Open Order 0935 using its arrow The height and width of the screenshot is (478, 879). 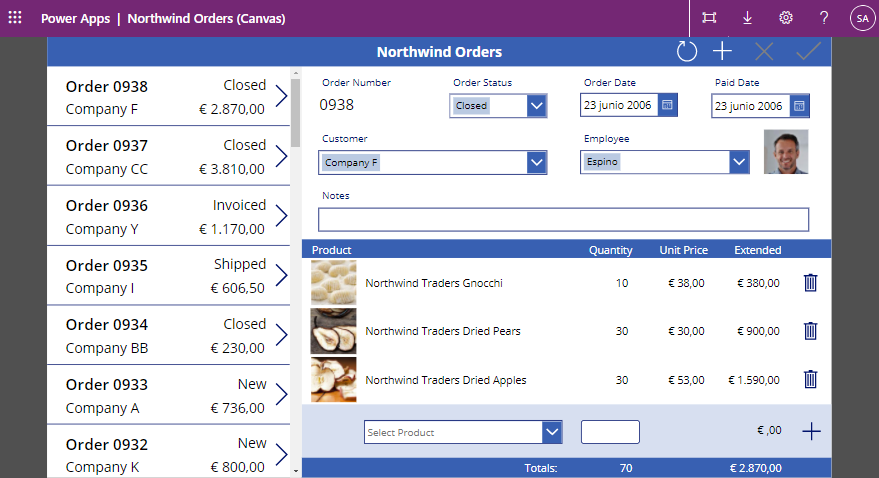click(281, 275)
